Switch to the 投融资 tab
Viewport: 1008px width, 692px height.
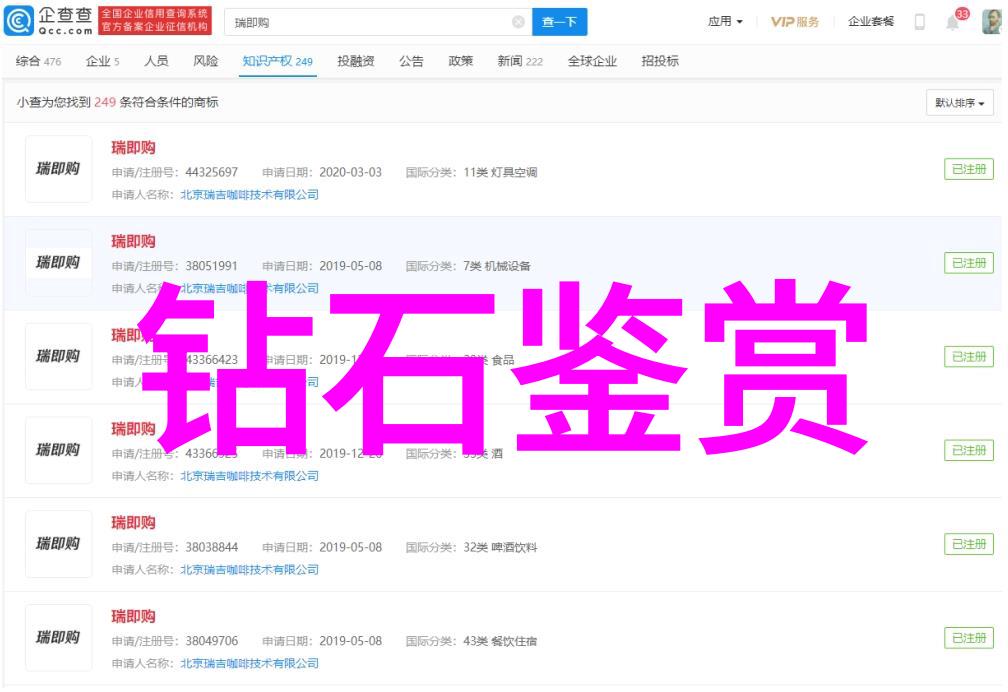pyautogui.click(x=356, y=61)
